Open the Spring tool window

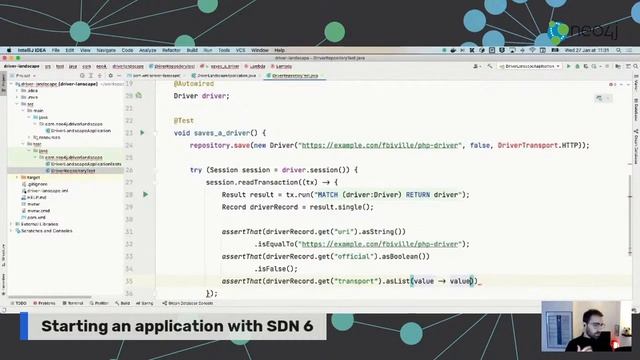coord(145,303)
